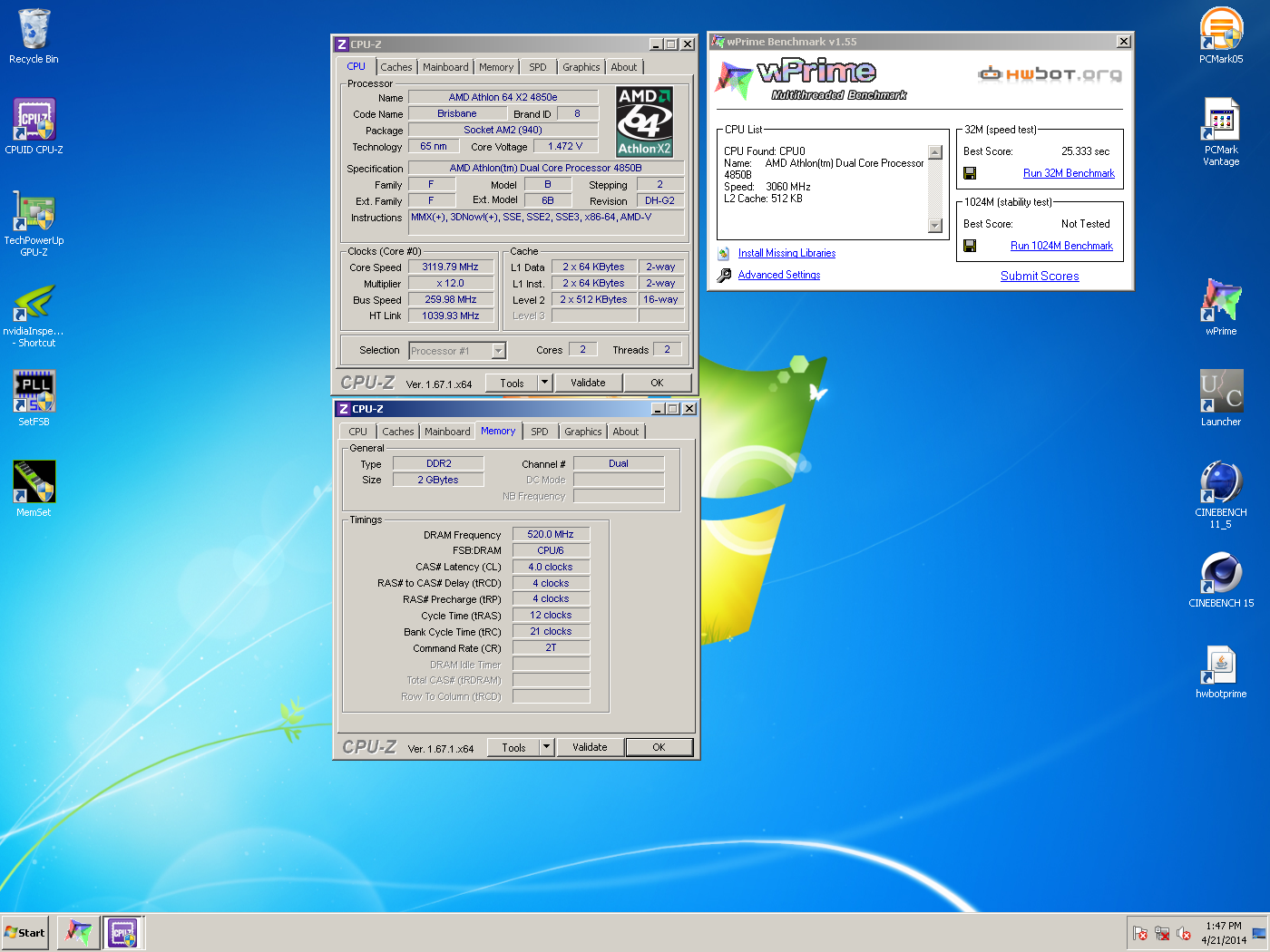
Task: Open SPD tab in bottom CPU-Z window
Action: tap(540, 432)
